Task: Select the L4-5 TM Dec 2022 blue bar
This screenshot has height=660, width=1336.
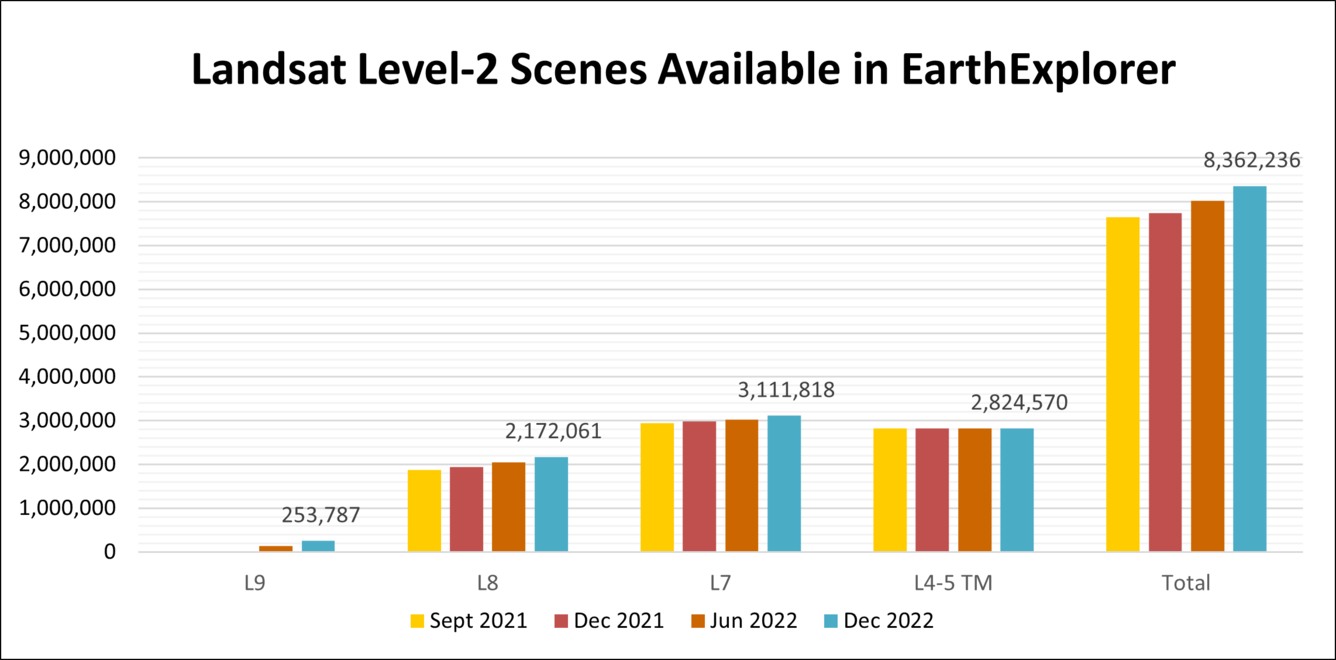Action: [1017, 490]
